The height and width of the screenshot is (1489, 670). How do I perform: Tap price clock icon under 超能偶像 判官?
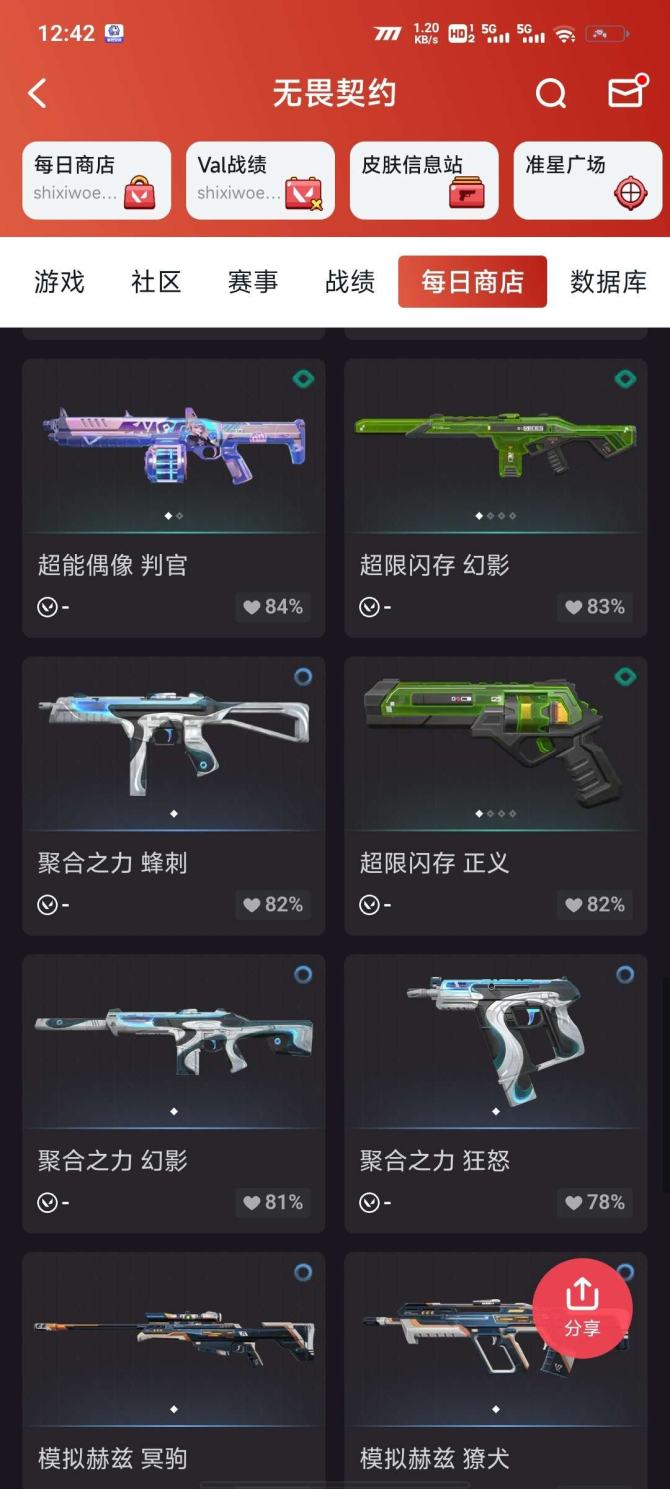[x=47, y=607]
